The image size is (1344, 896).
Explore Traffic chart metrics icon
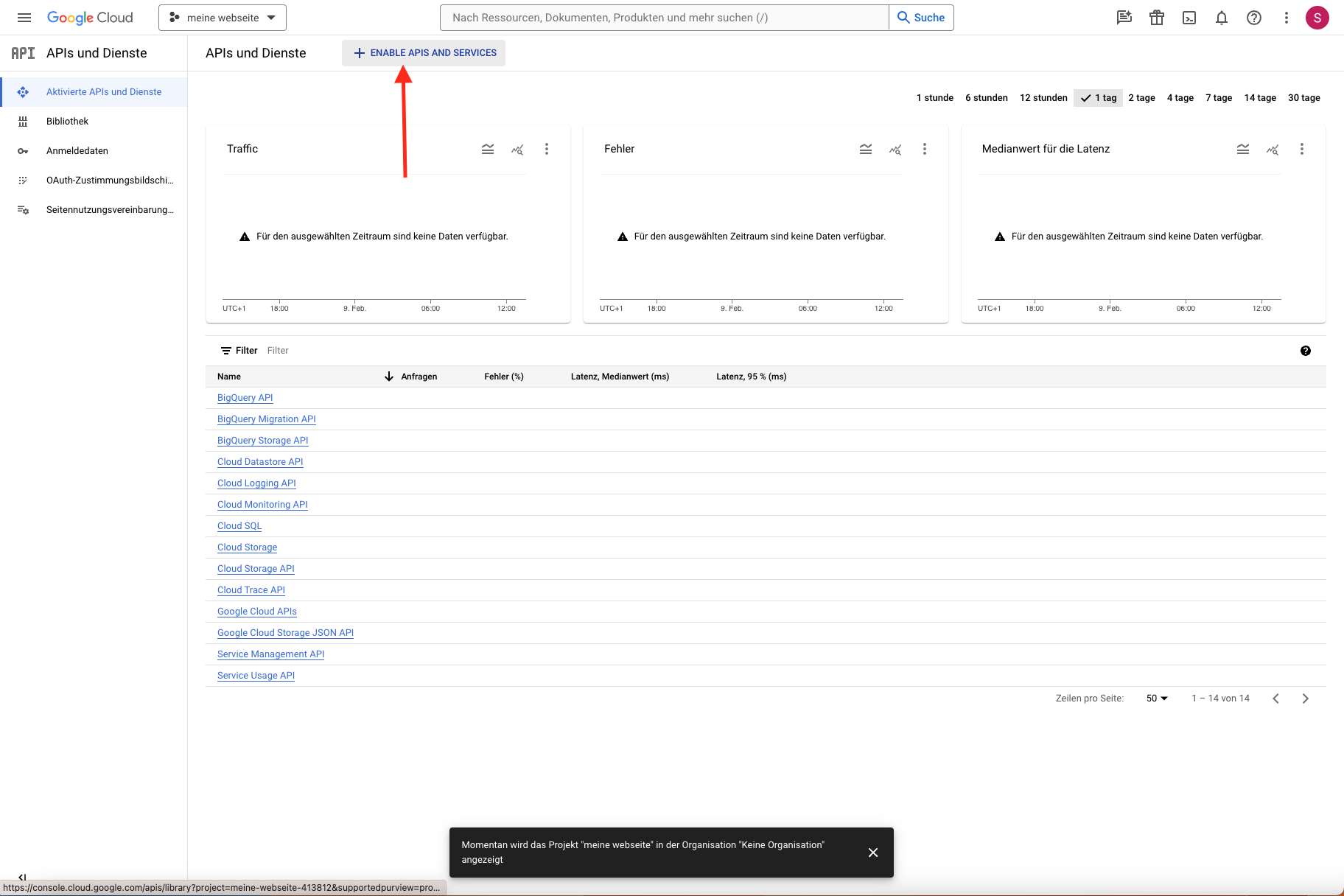(x=517, y=149)
